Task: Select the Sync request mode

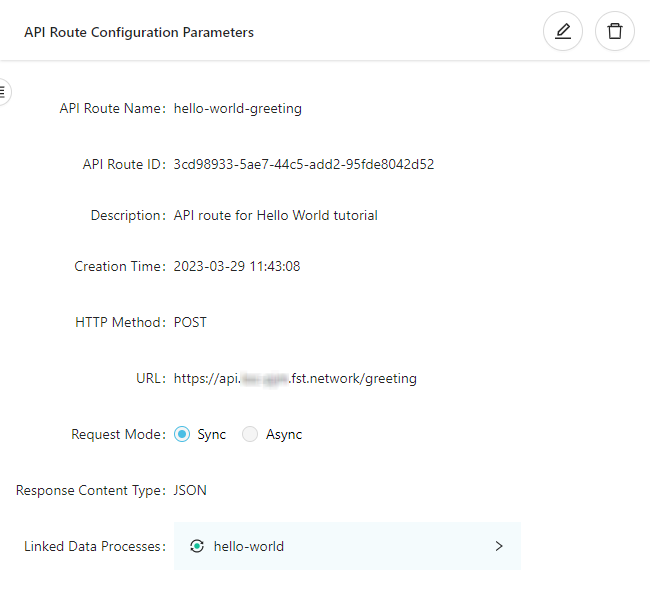Action: [x=182, y=434]
